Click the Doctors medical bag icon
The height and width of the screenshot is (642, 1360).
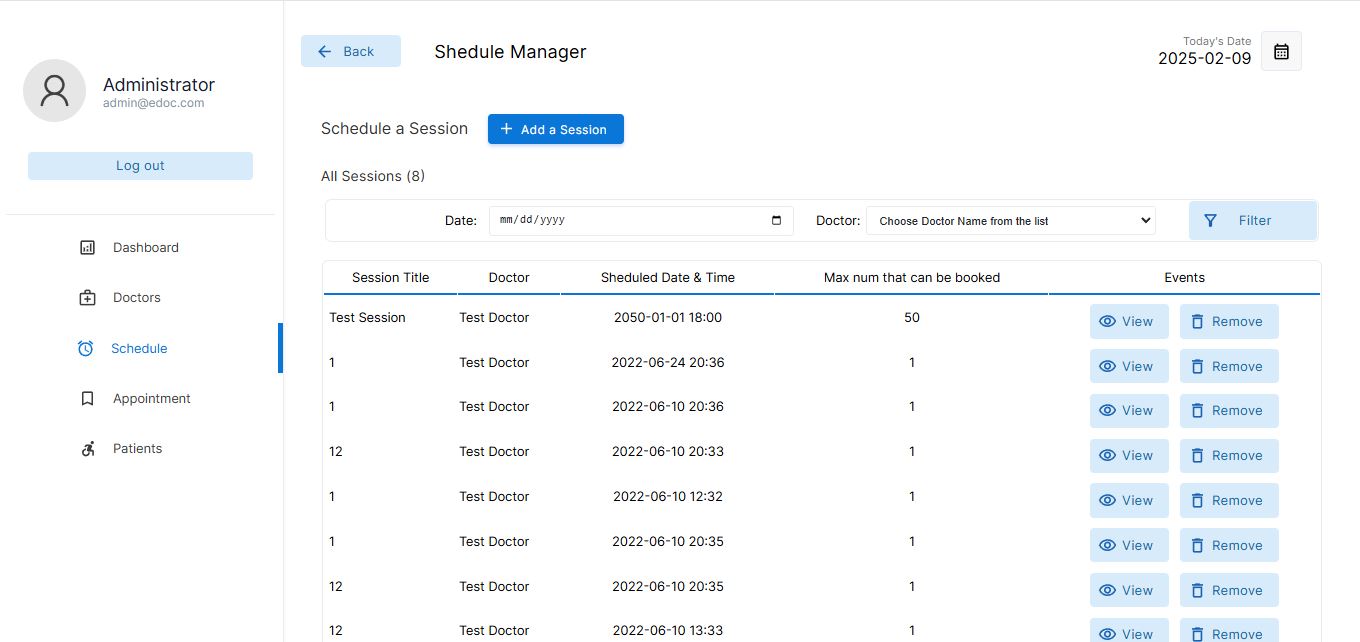[87, 298]
